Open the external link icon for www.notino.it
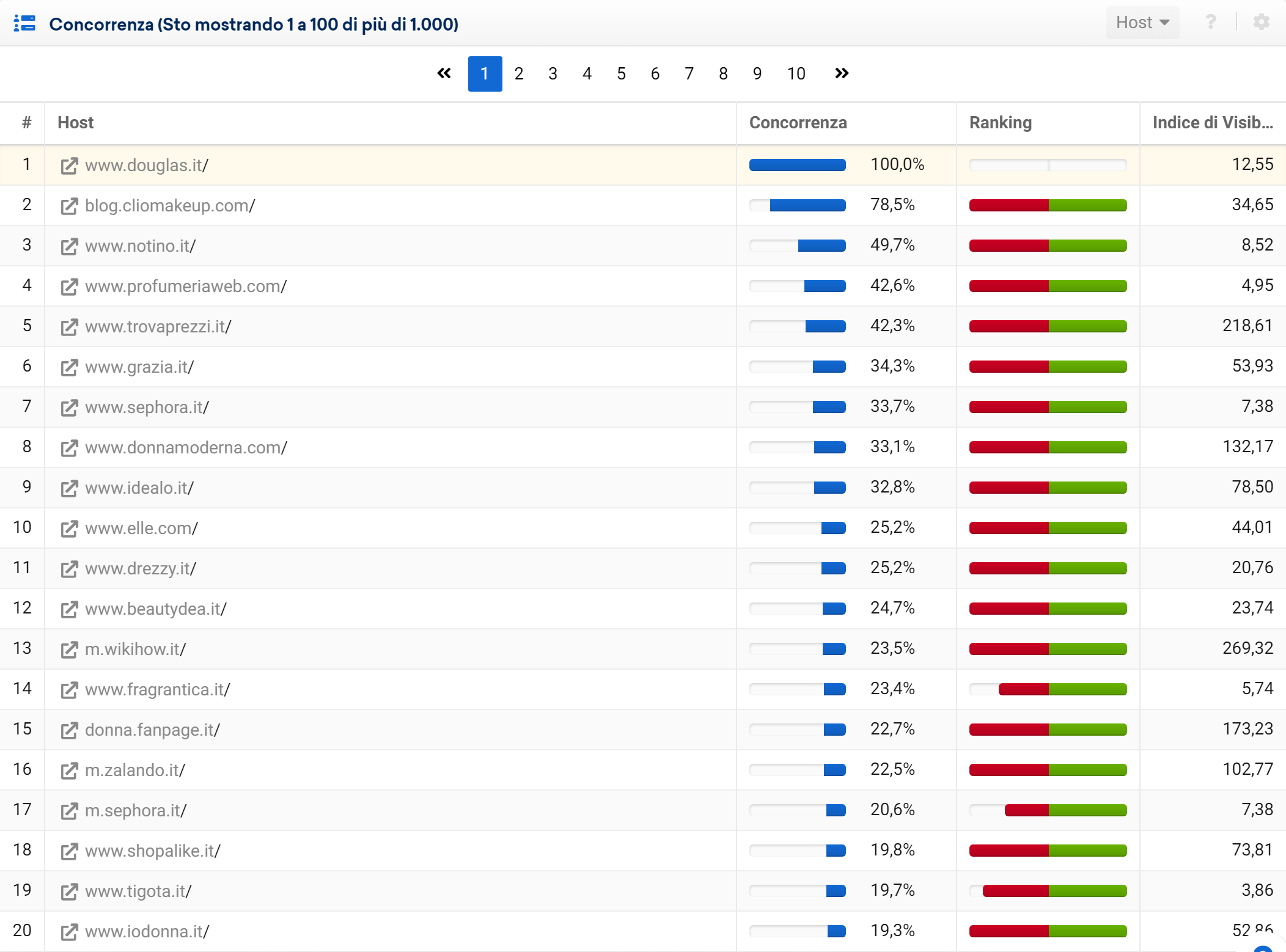This screenshot has height=952, width=1286. [x=69, y=246]
